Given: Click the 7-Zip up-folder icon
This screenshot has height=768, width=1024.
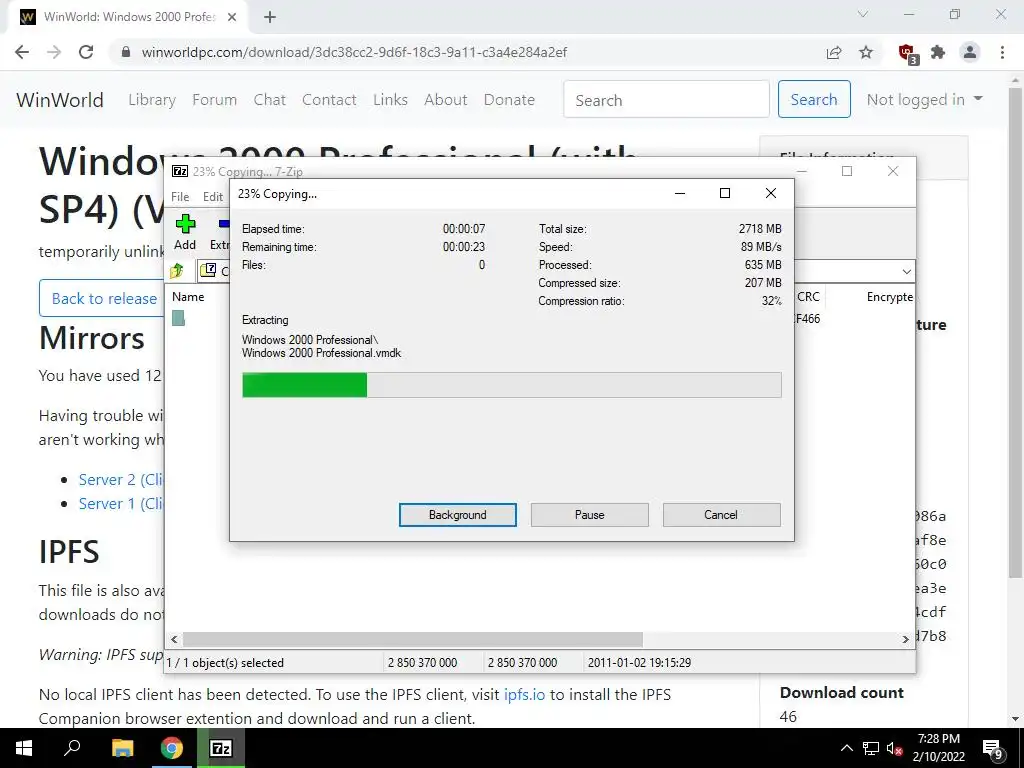Looking at the screenshot, I should (x=177, y=270).
